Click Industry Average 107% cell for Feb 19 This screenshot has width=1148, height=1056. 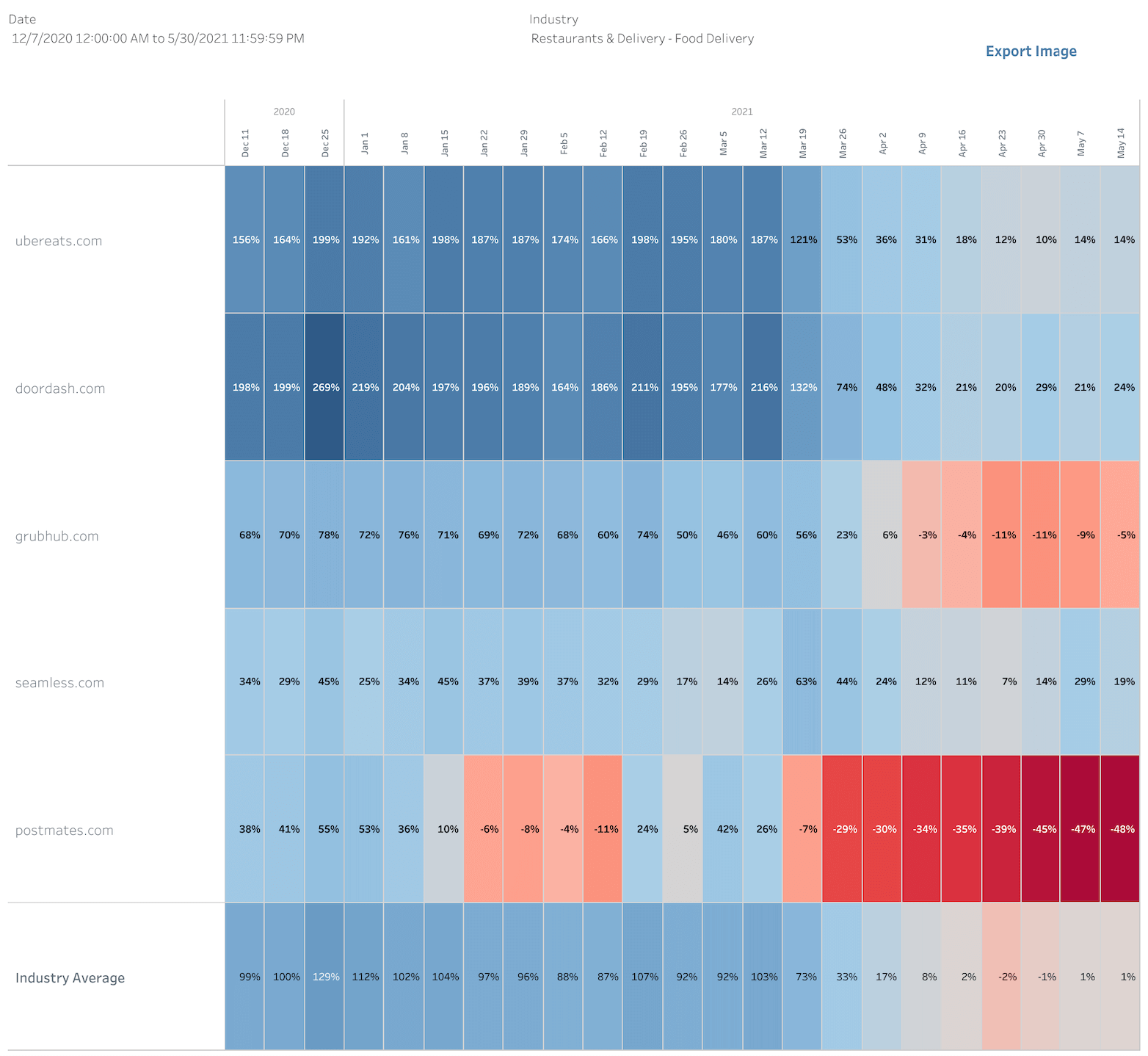tap(644, 977)
